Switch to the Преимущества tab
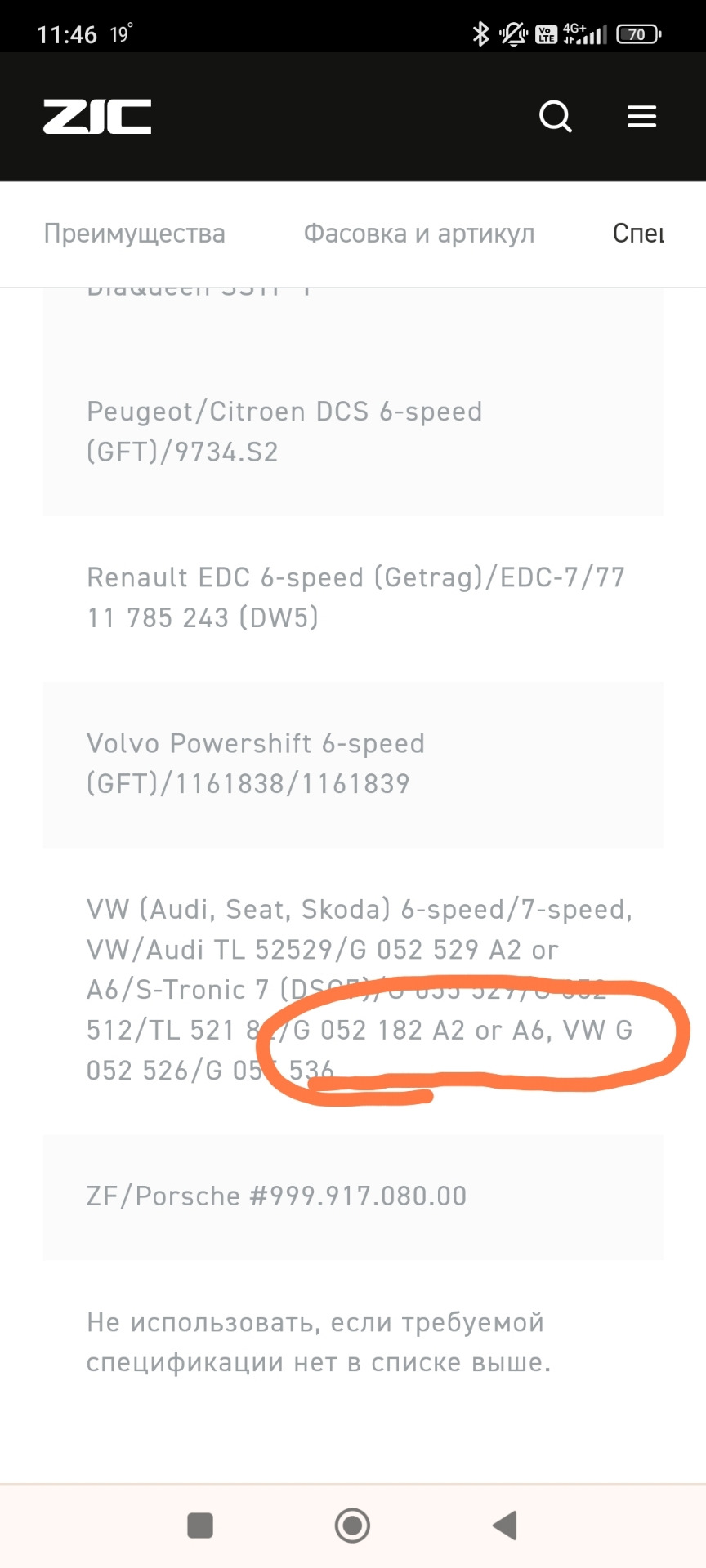706x1568 pixels. tap(134, 234)
